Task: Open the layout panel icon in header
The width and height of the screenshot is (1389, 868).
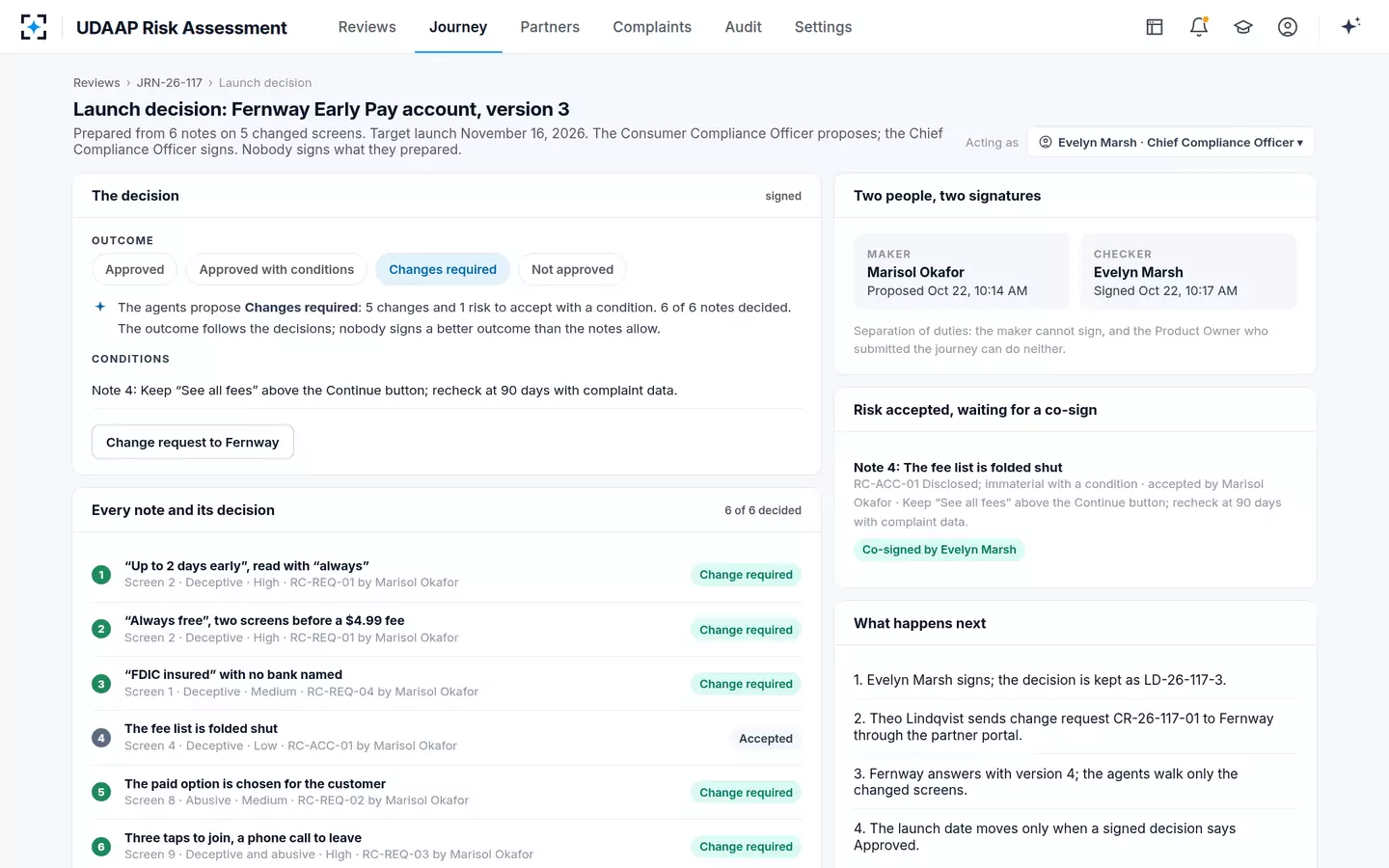Action: tap(1155, 27)
